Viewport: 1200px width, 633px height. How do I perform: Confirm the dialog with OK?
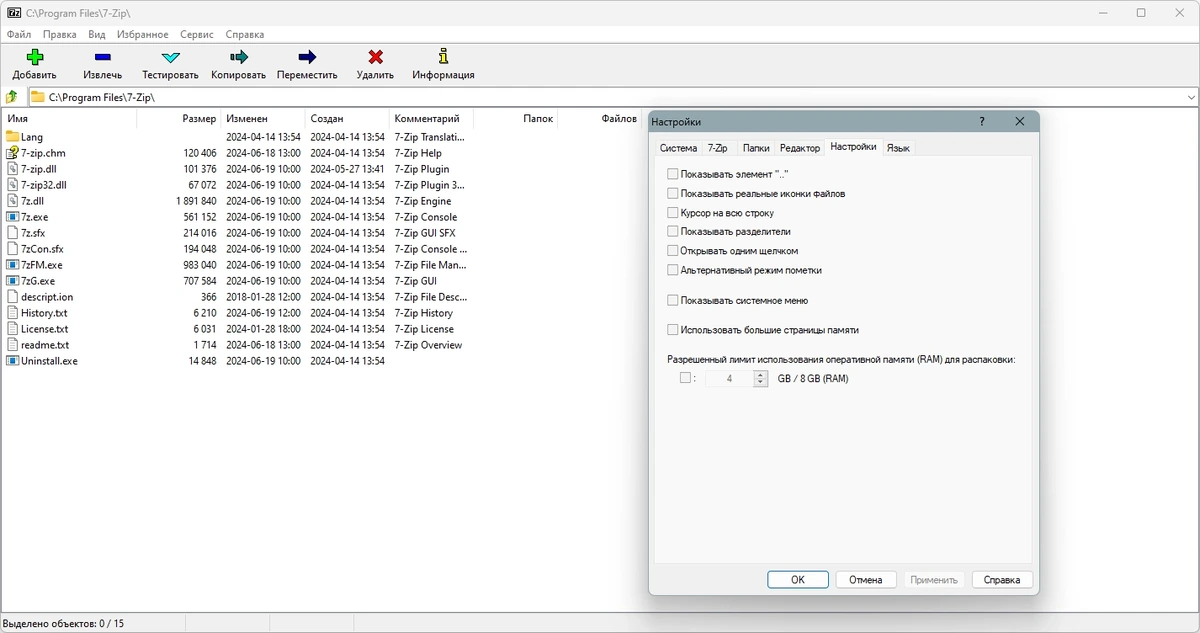[x=798, y=580]
